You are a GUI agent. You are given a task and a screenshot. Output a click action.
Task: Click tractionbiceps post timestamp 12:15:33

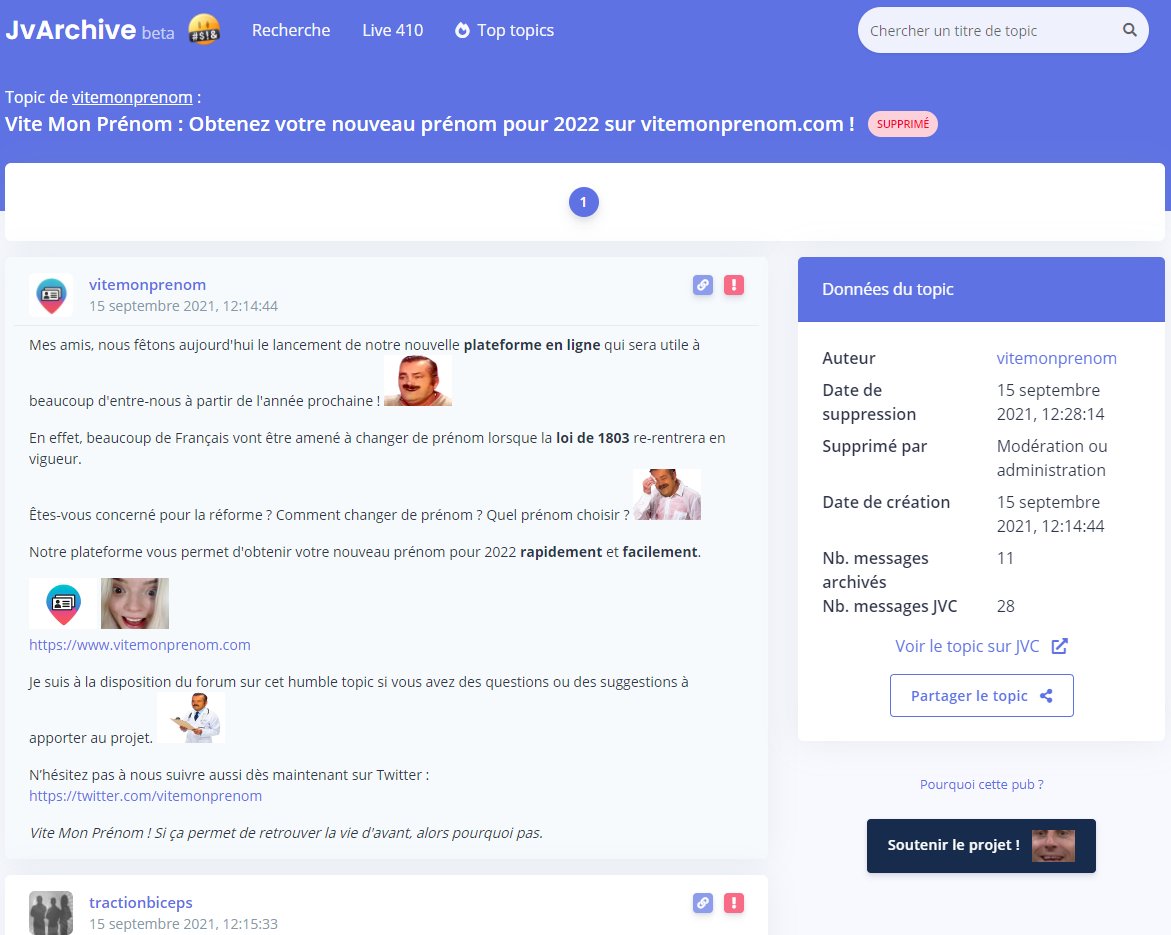pos(183,924)
